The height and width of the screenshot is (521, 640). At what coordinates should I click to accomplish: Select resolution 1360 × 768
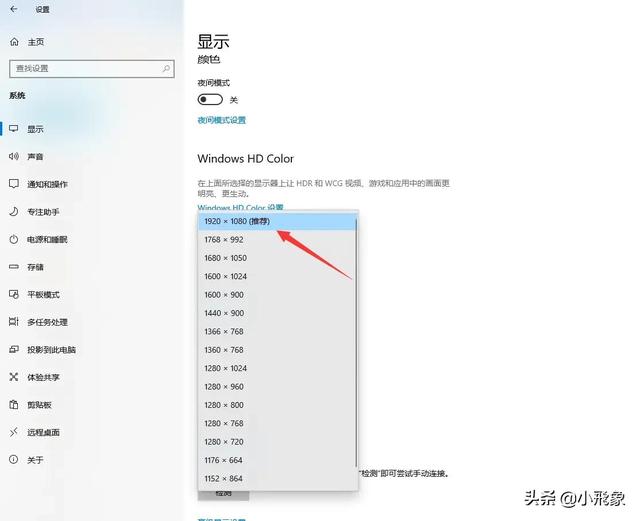(277, 350)
